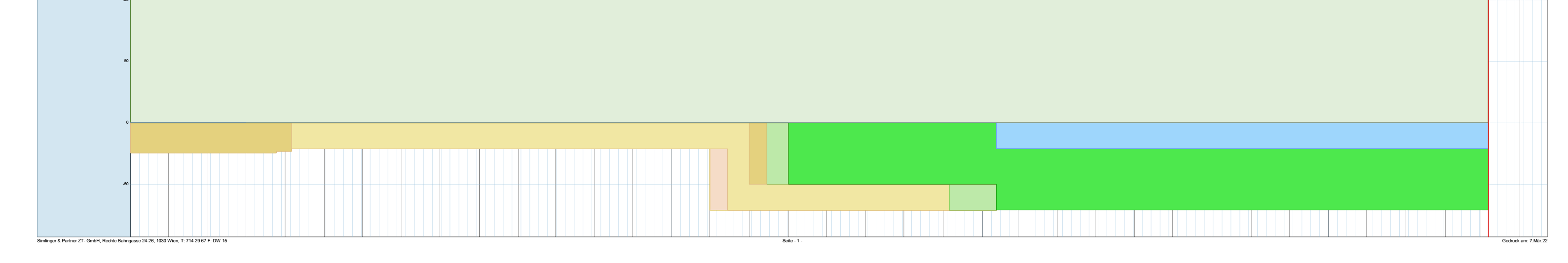The image size is (1568, 263).
Task: Click the "50" axis label
Action: [x=126, y=61]
